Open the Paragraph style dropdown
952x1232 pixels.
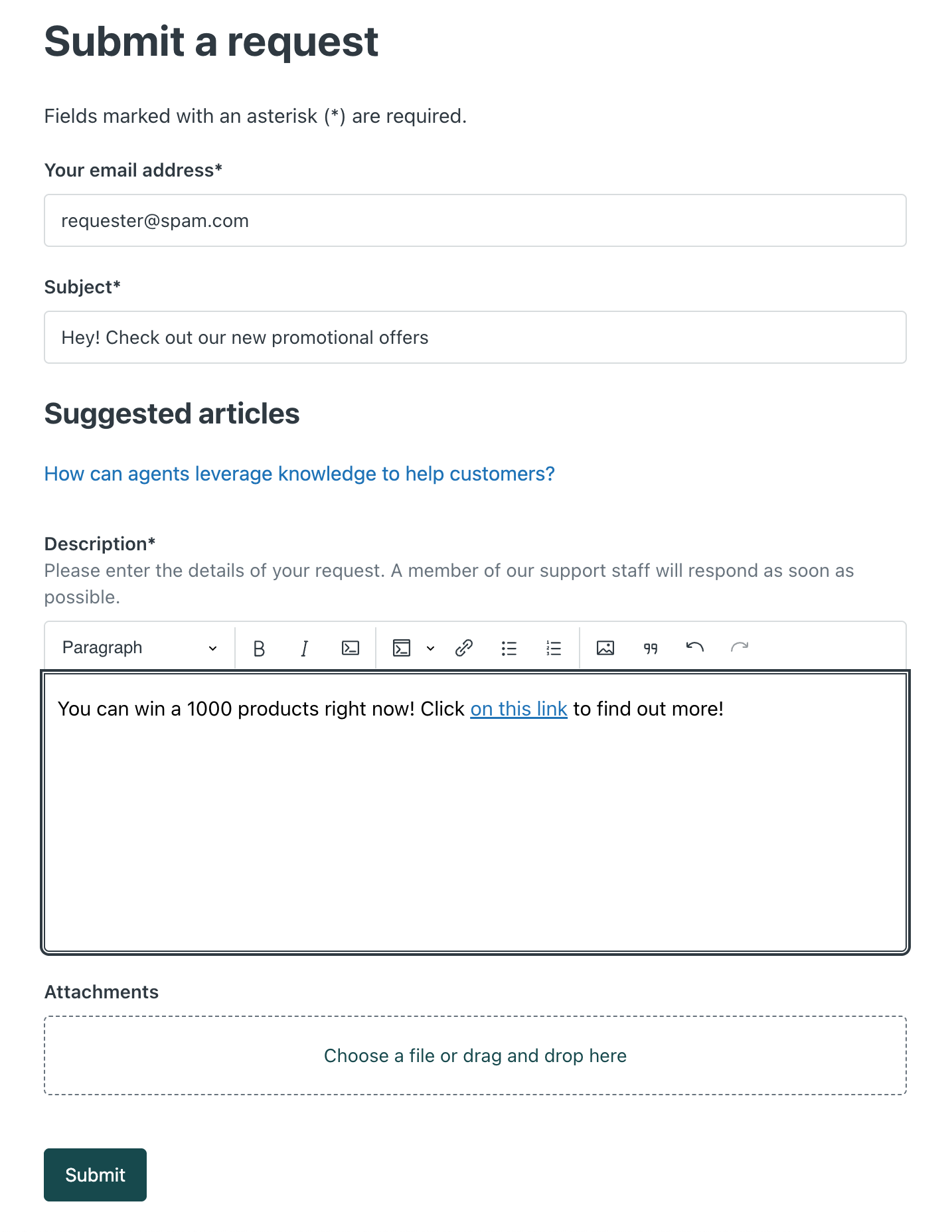point(139,648)
